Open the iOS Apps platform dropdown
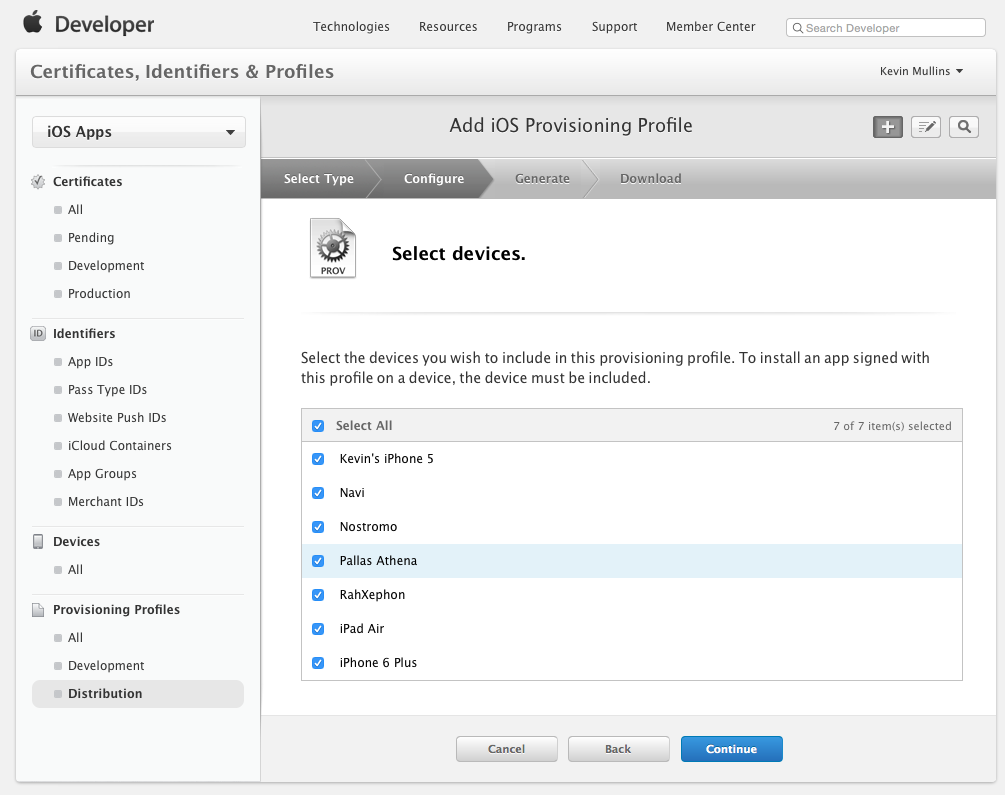The height and width of the screenshot is (795, 1005). (x=139, y=132)
